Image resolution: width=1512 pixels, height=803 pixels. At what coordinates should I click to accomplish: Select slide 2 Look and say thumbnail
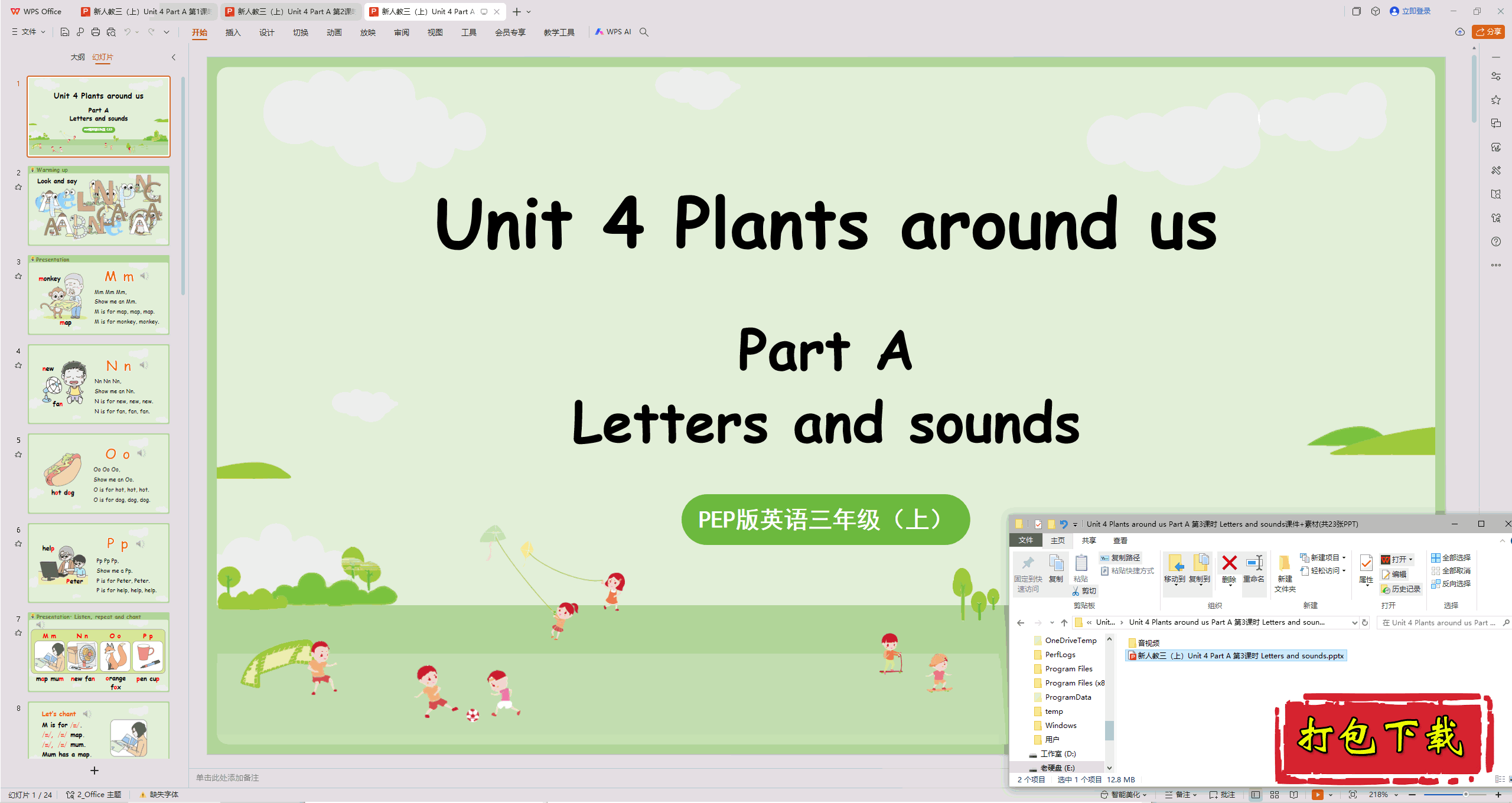coord(99,206)
